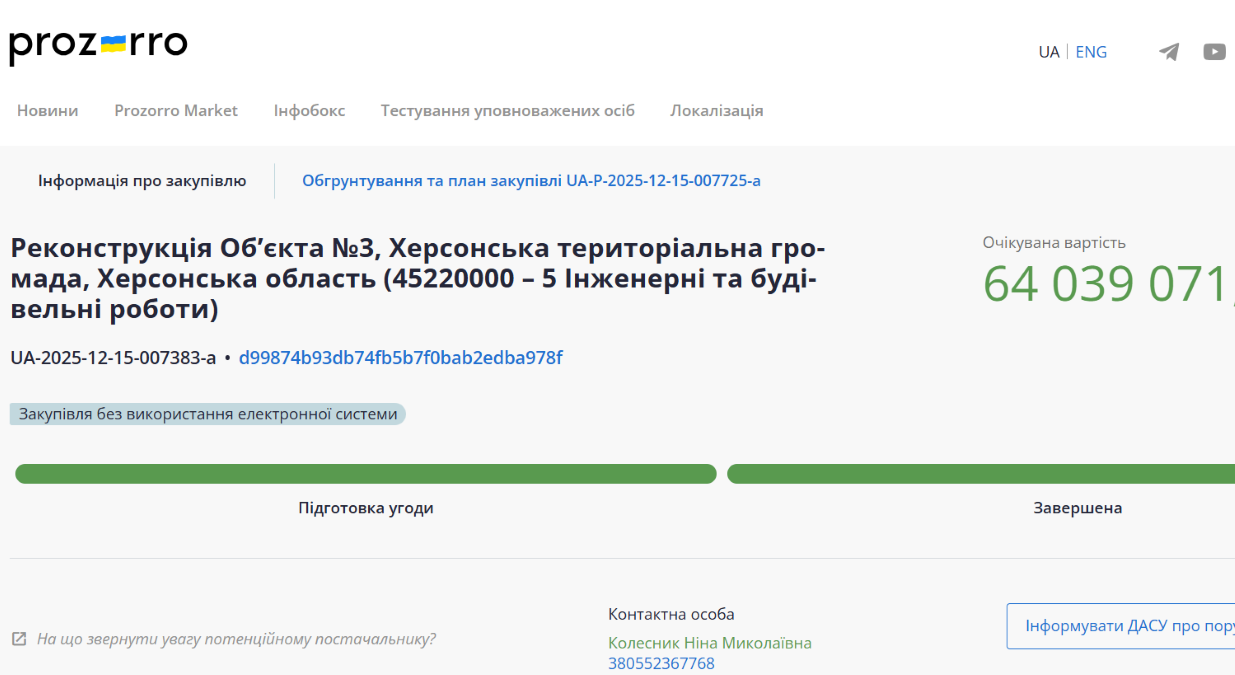Click the Підготовка угоди progress bar

365,474
